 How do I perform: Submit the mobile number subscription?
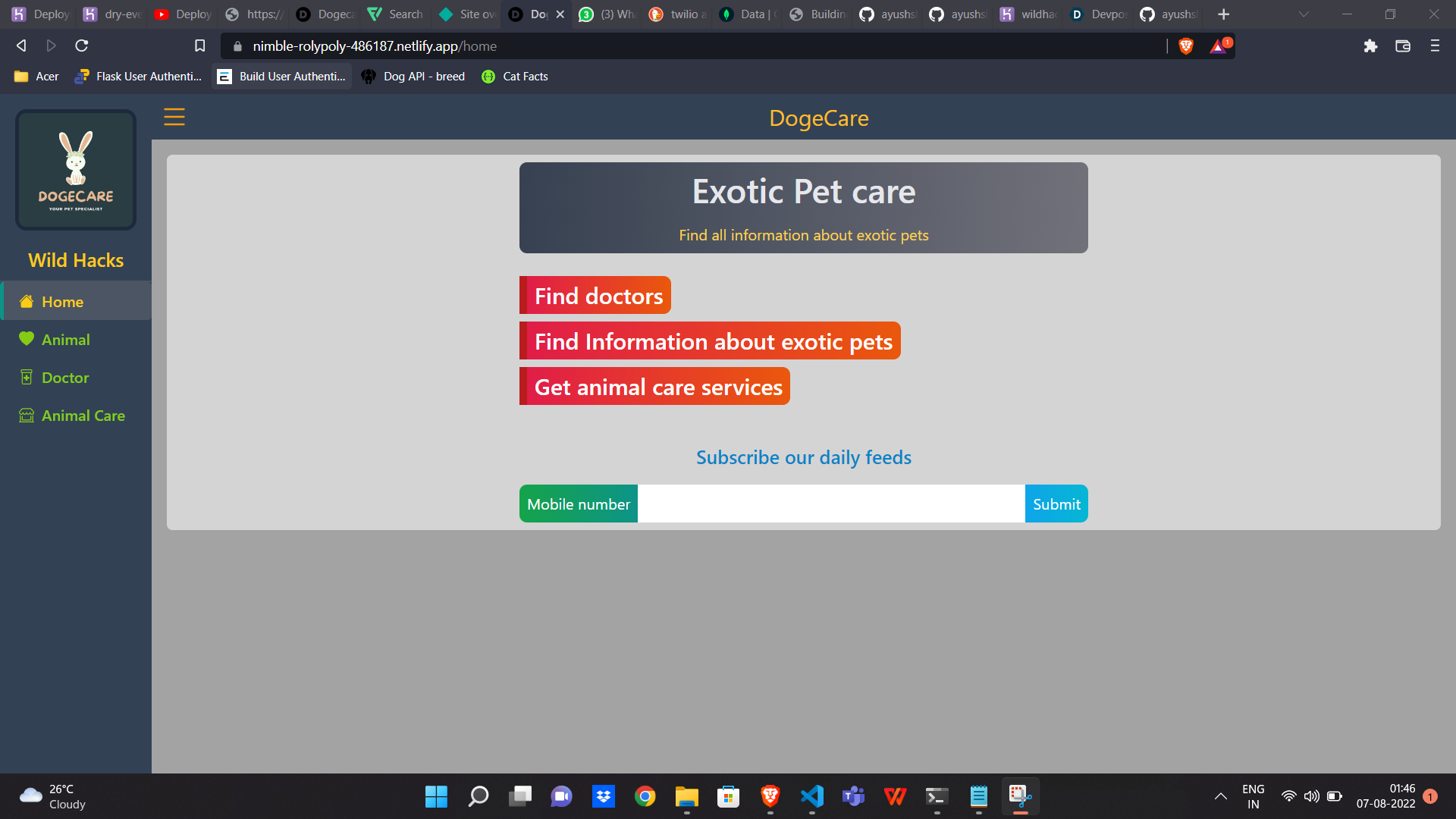[x=1056, y=504]
